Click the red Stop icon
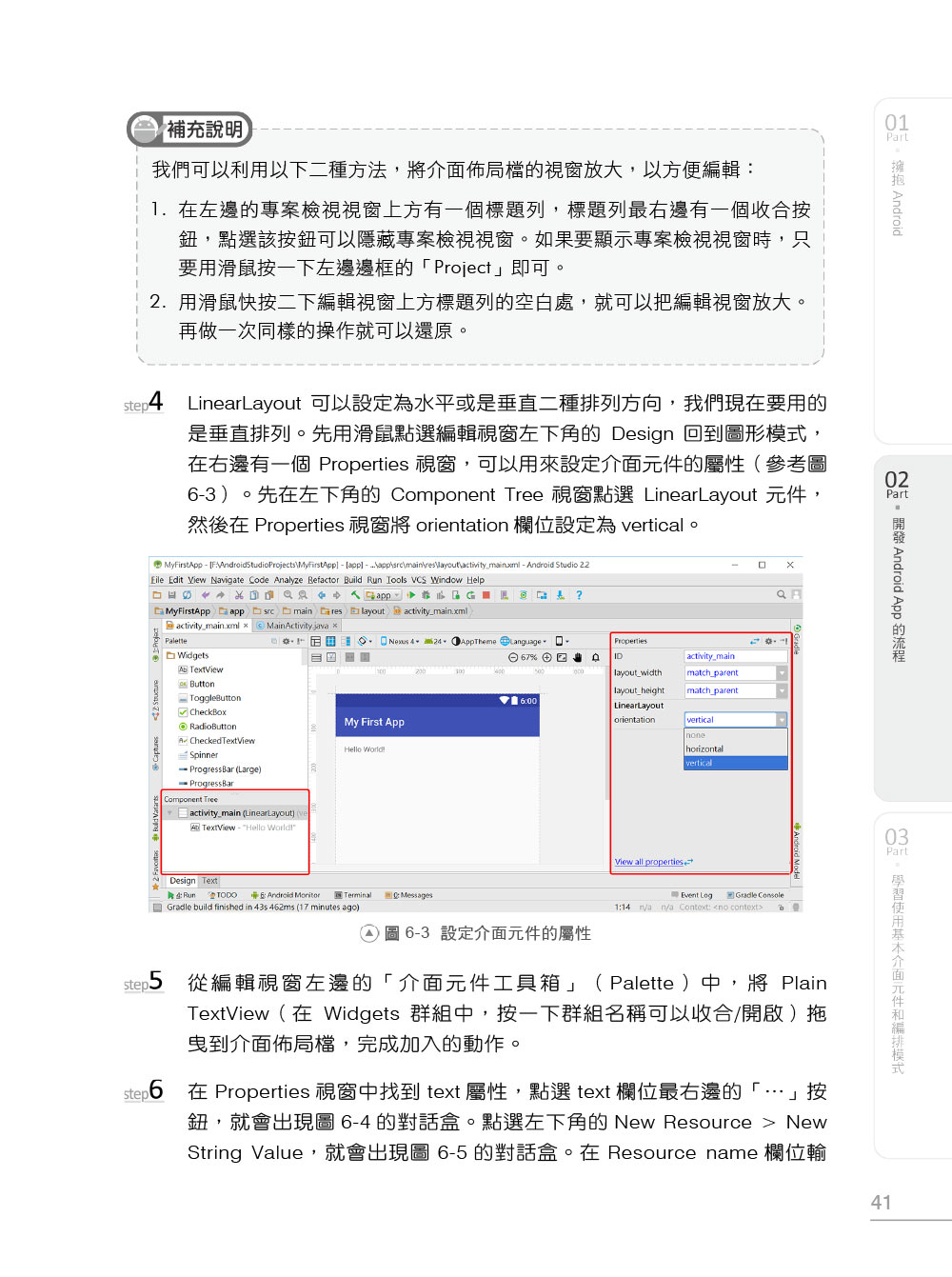This screenshot has height=1277, width=952. pyautogui.click(x=486, y=595)
